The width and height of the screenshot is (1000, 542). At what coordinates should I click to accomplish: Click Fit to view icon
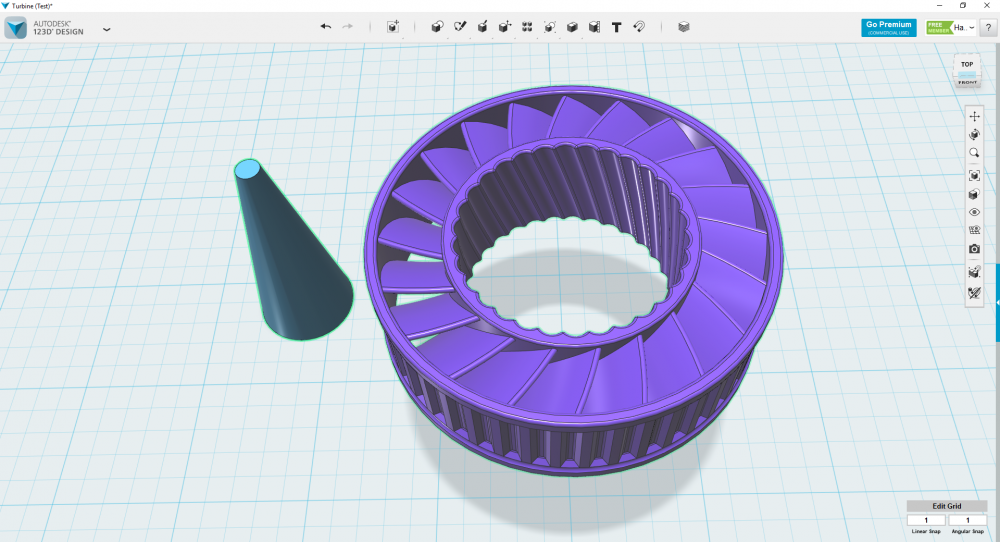coord(974,175)
